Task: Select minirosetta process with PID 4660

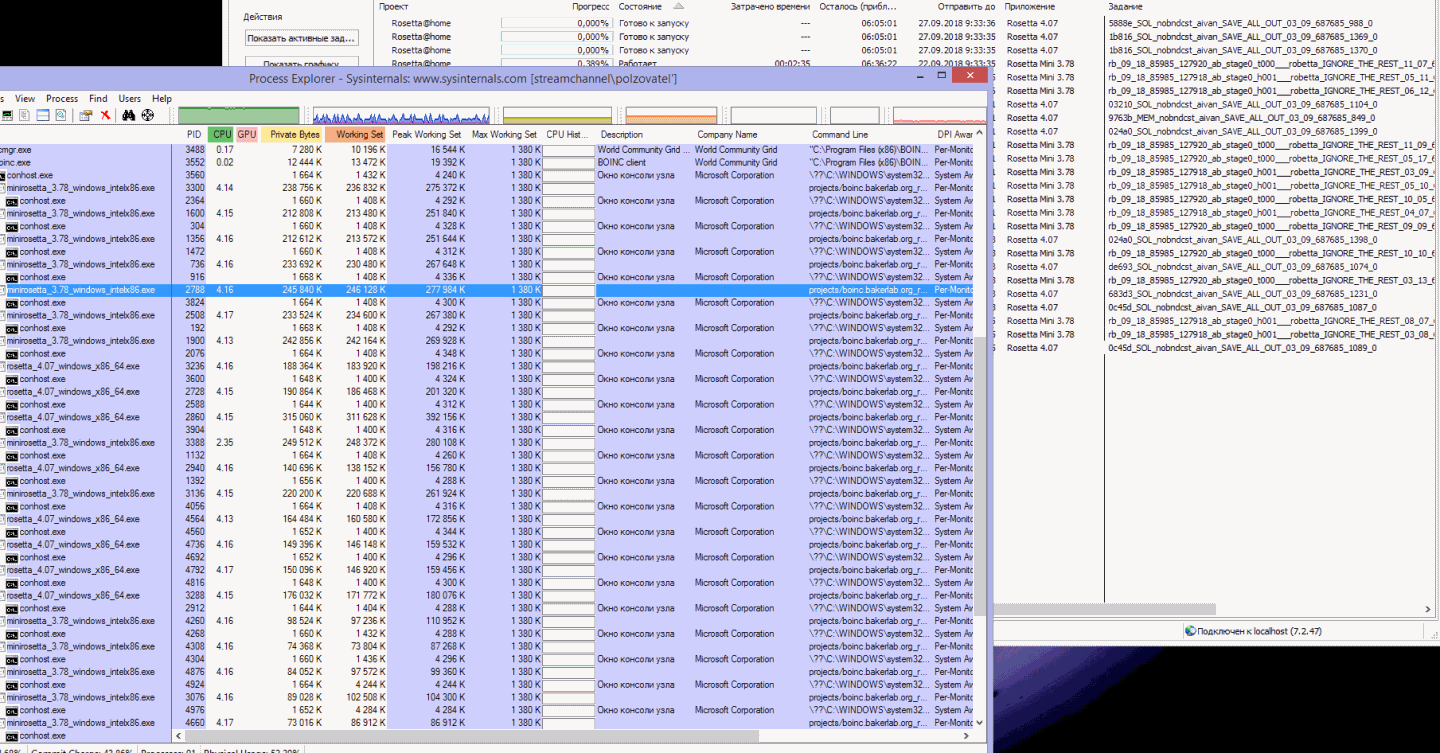Action: 486,723
